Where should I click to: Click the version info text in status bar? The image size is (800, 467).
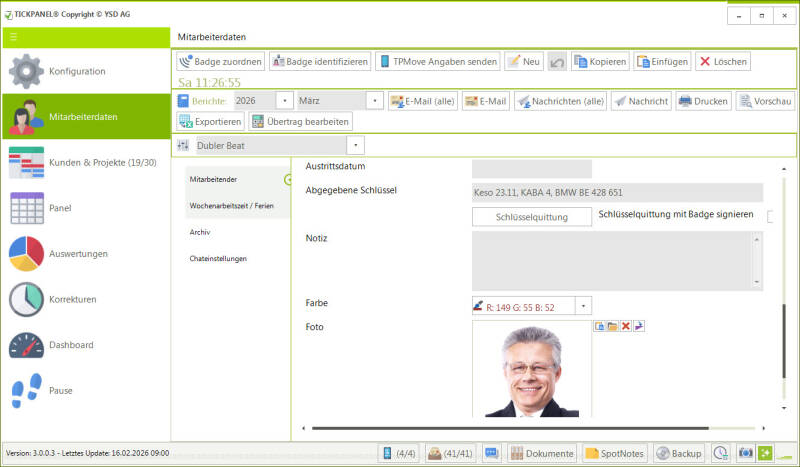click(87, 453)
